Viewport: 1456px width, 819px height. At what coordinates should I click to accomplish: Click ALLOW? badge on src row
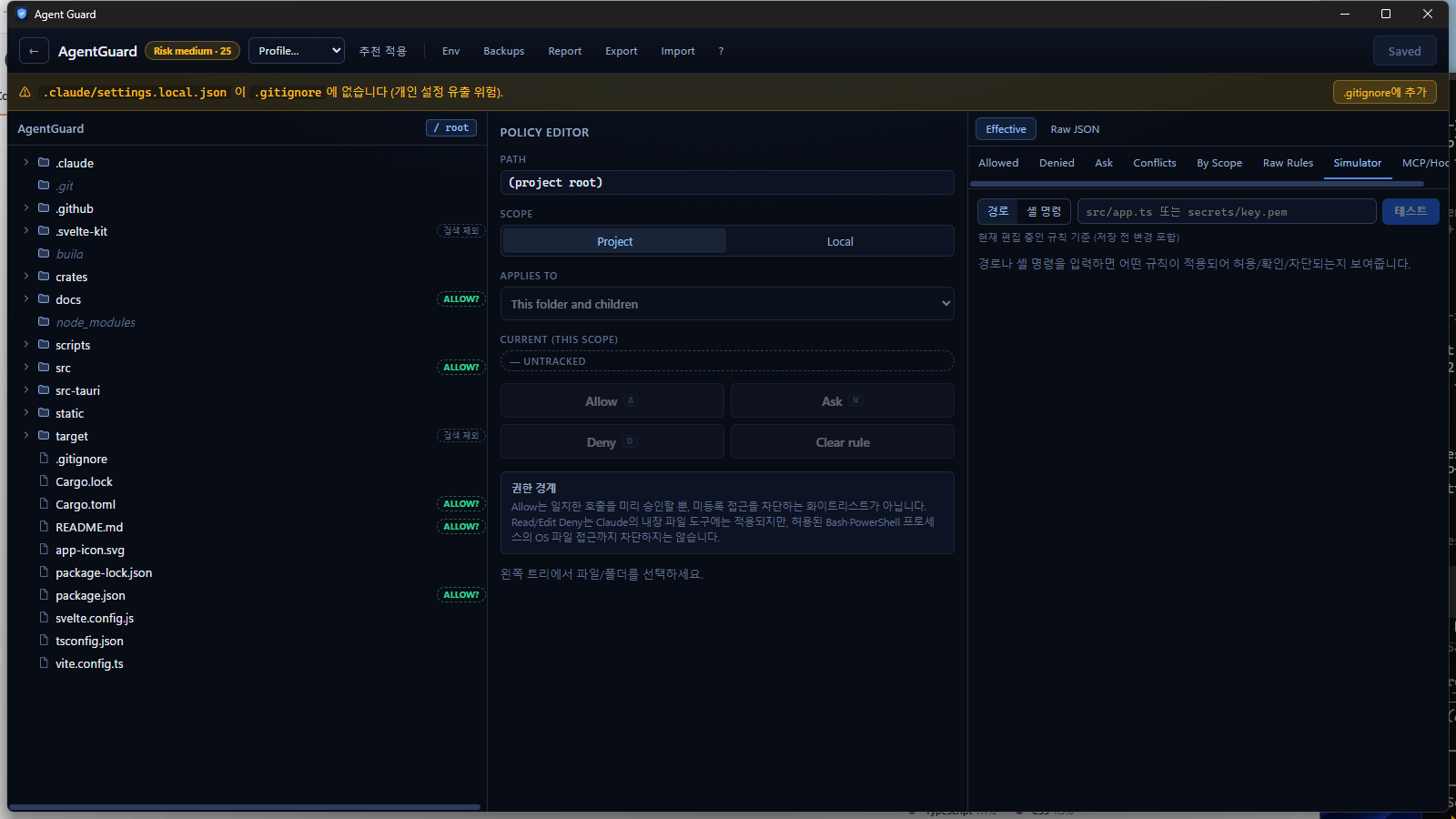tap(461, 368)
